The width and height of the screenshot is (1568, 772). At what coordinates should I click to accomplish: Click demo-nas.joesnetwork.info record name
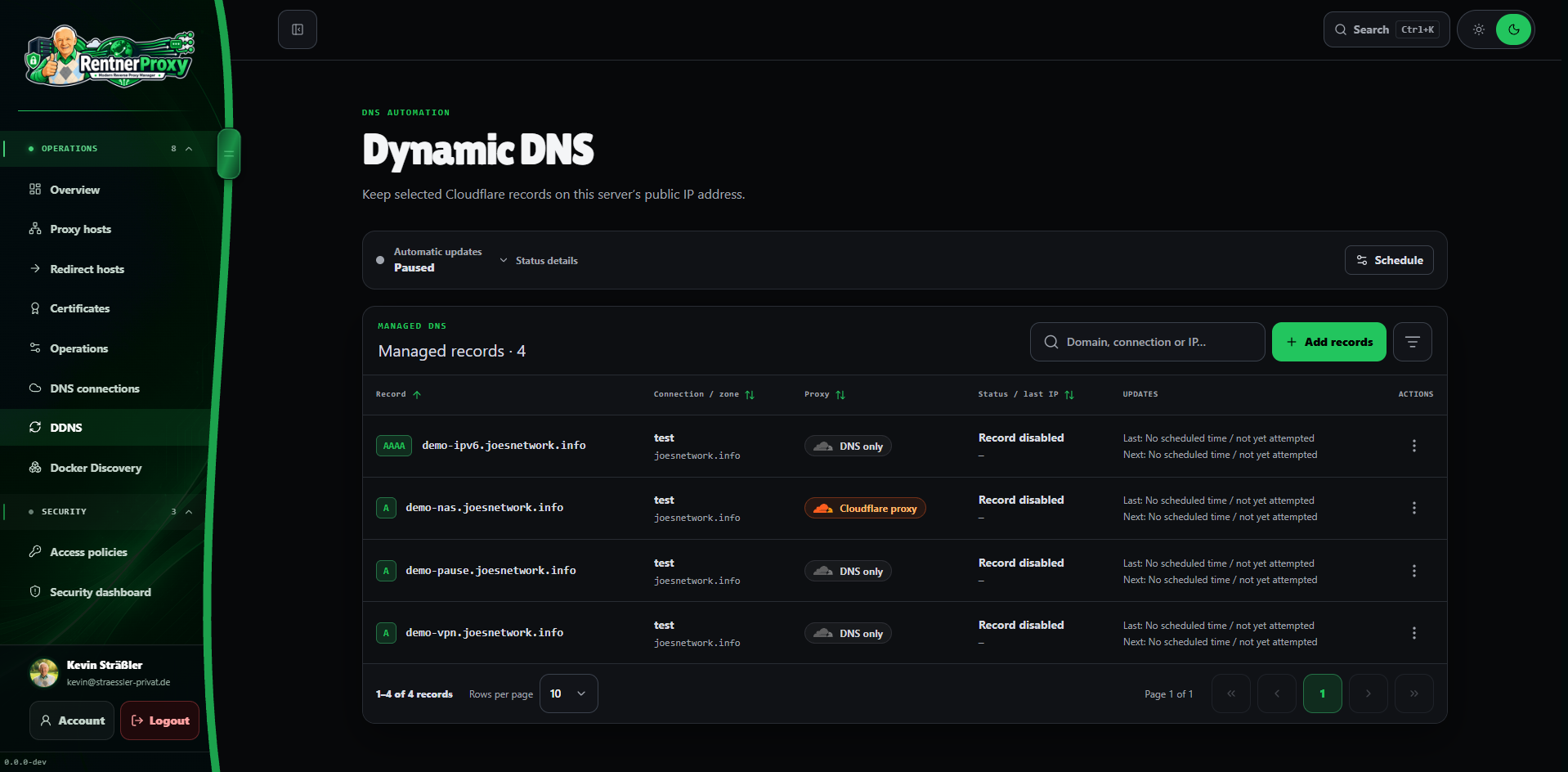pos(485,508)
